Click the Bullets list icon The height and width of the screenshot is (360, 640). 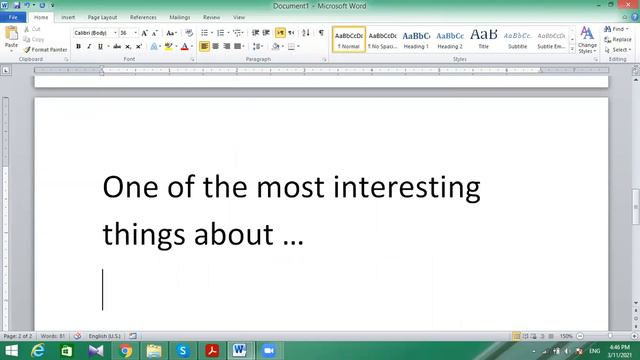204,33
